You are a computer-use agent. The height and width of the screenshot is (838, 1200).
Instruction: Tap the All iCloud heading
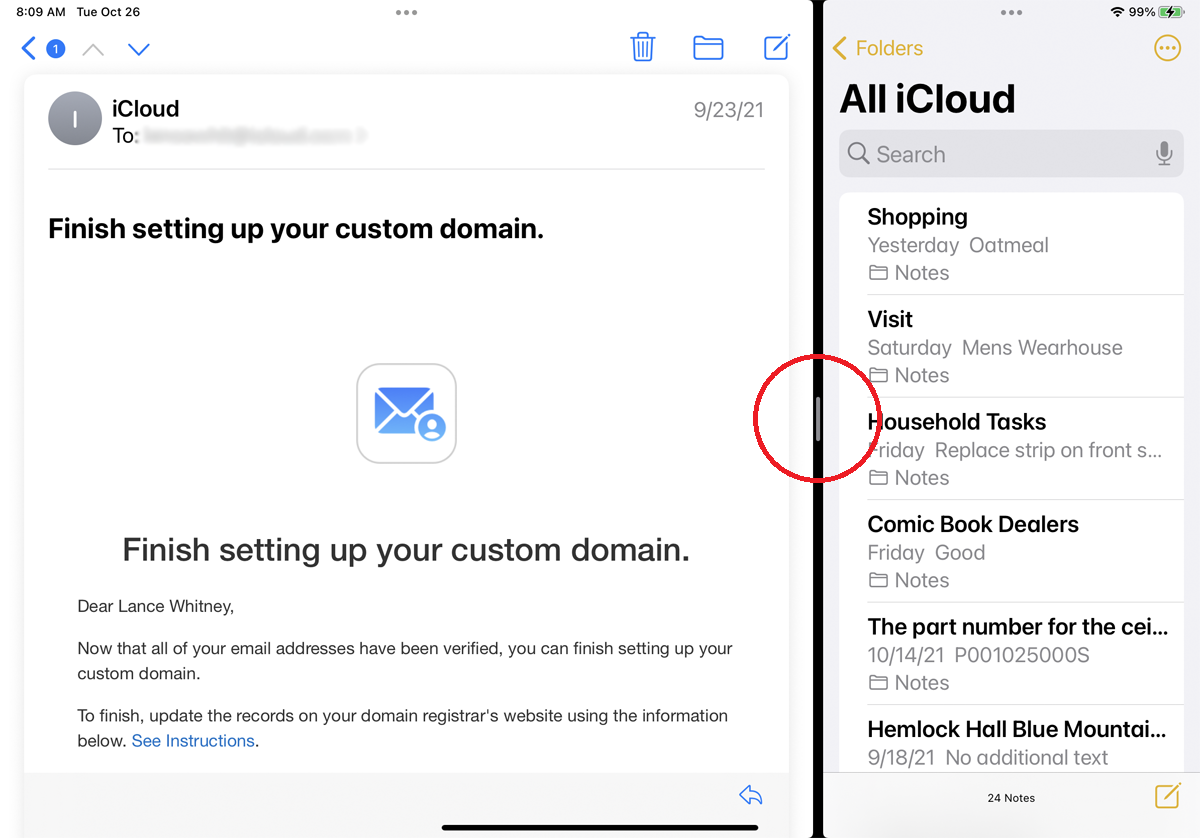point(928,99)
